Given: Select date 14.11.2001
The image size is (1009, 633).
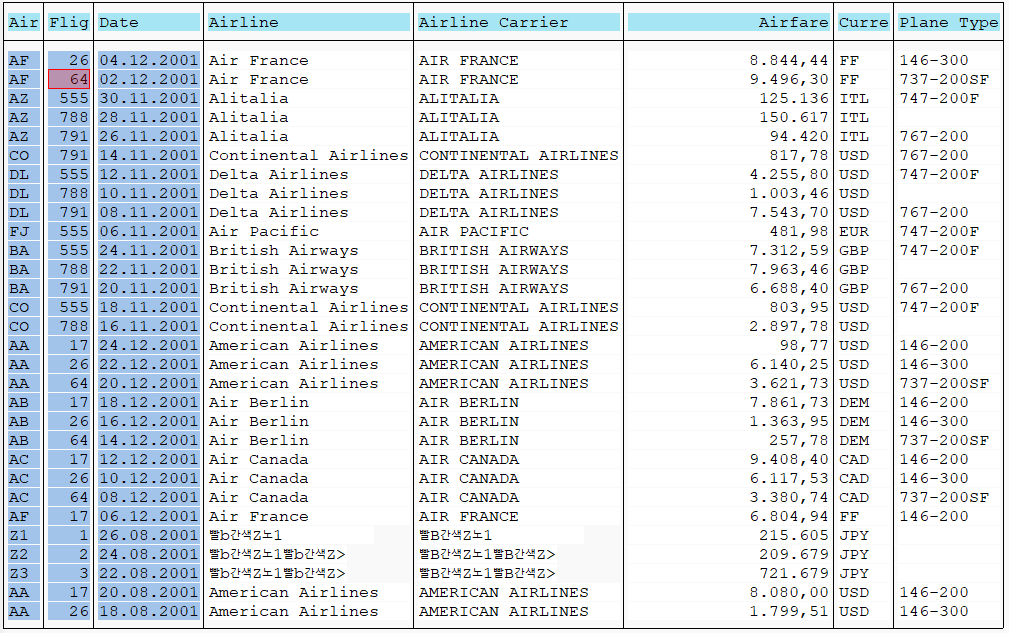Looking at the screenshot, I should pyautogui.click(x=149, y=155).
